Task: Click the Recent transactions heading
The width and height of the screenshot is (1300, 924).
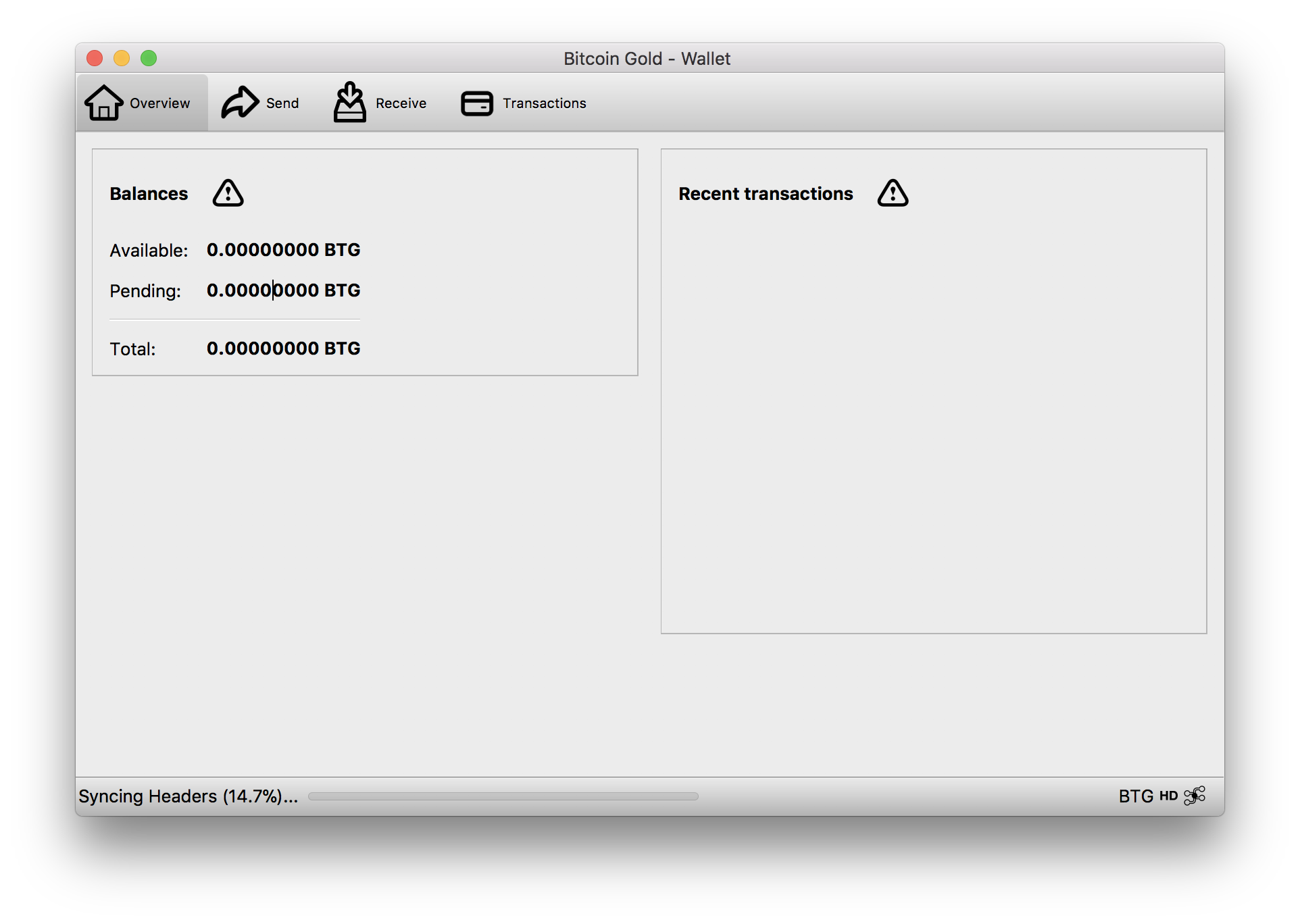Action: click(x=766, y=194)
